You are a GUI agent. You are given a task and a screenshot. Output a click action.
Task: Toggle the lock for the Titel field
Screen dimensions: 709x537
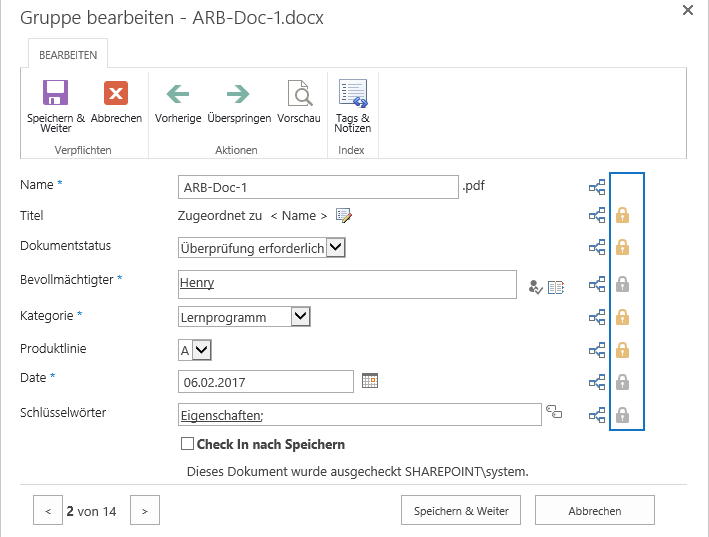pos(623,215)
